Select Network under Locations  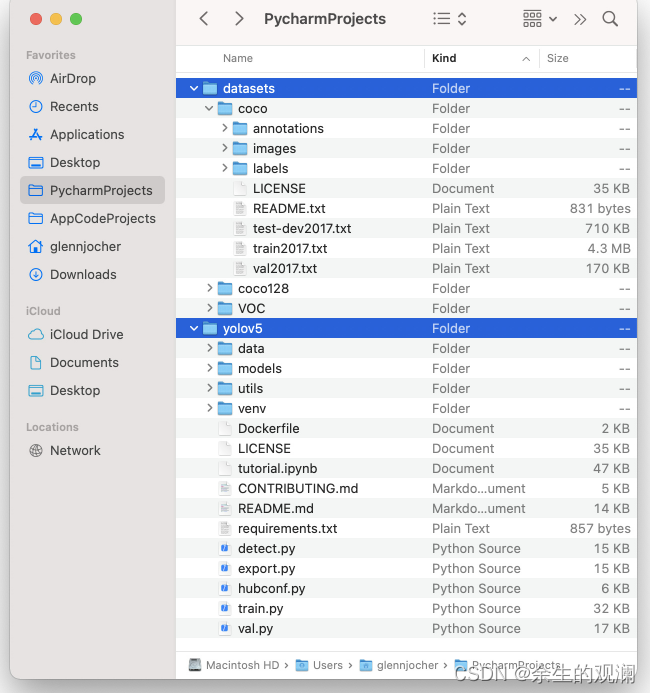click(75, 450)
